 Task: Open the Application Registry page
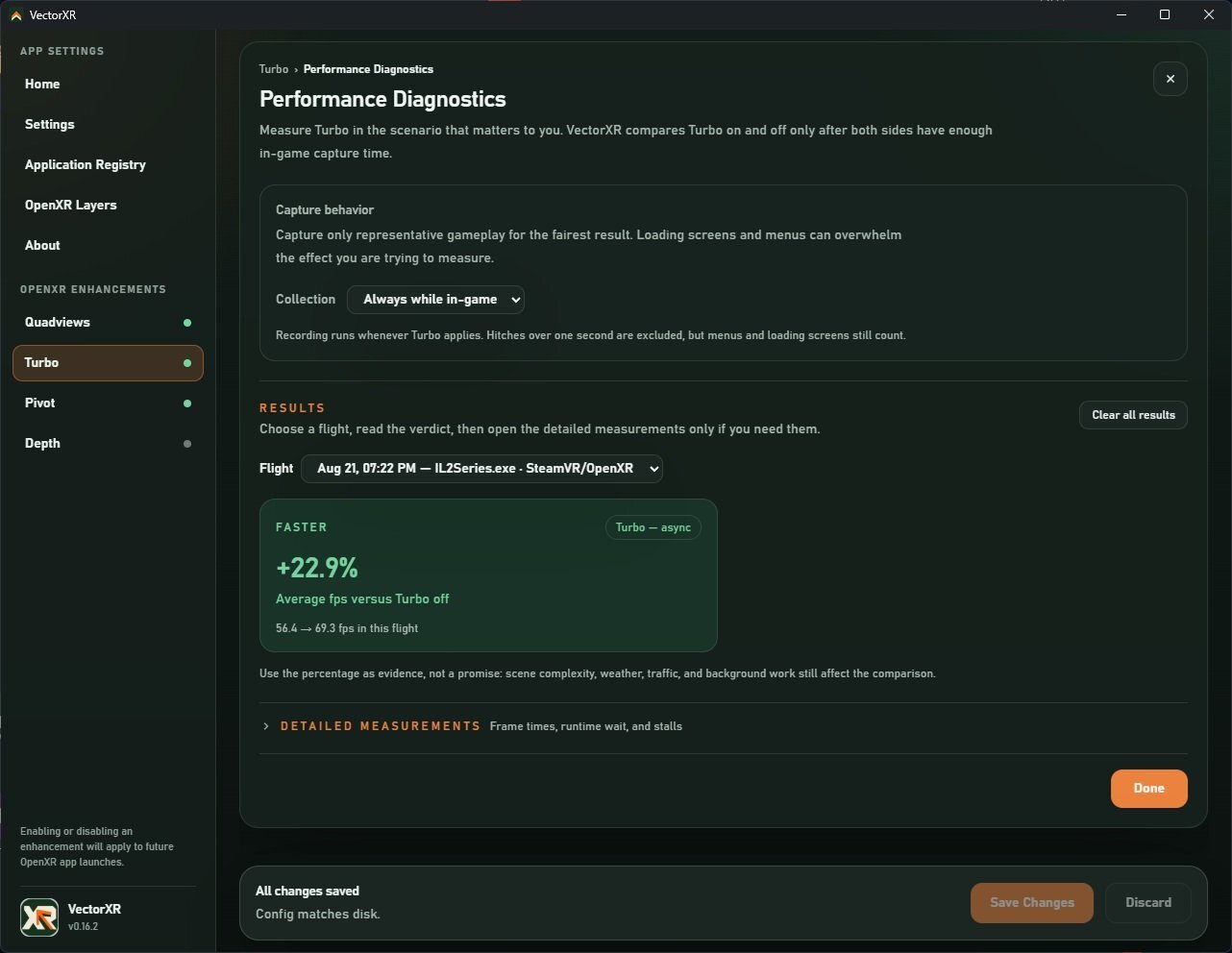point(86,165)
